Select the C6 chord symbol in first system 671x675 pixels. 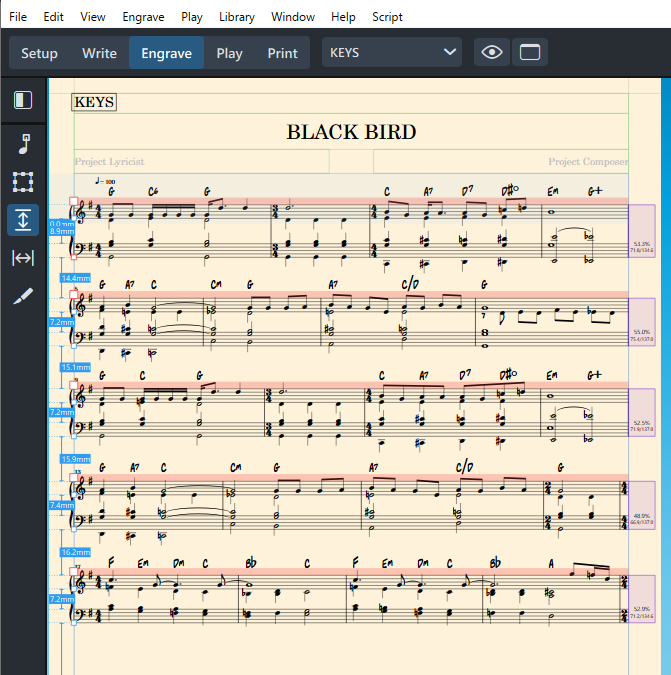pyautogui.click(x=153, y=192)
